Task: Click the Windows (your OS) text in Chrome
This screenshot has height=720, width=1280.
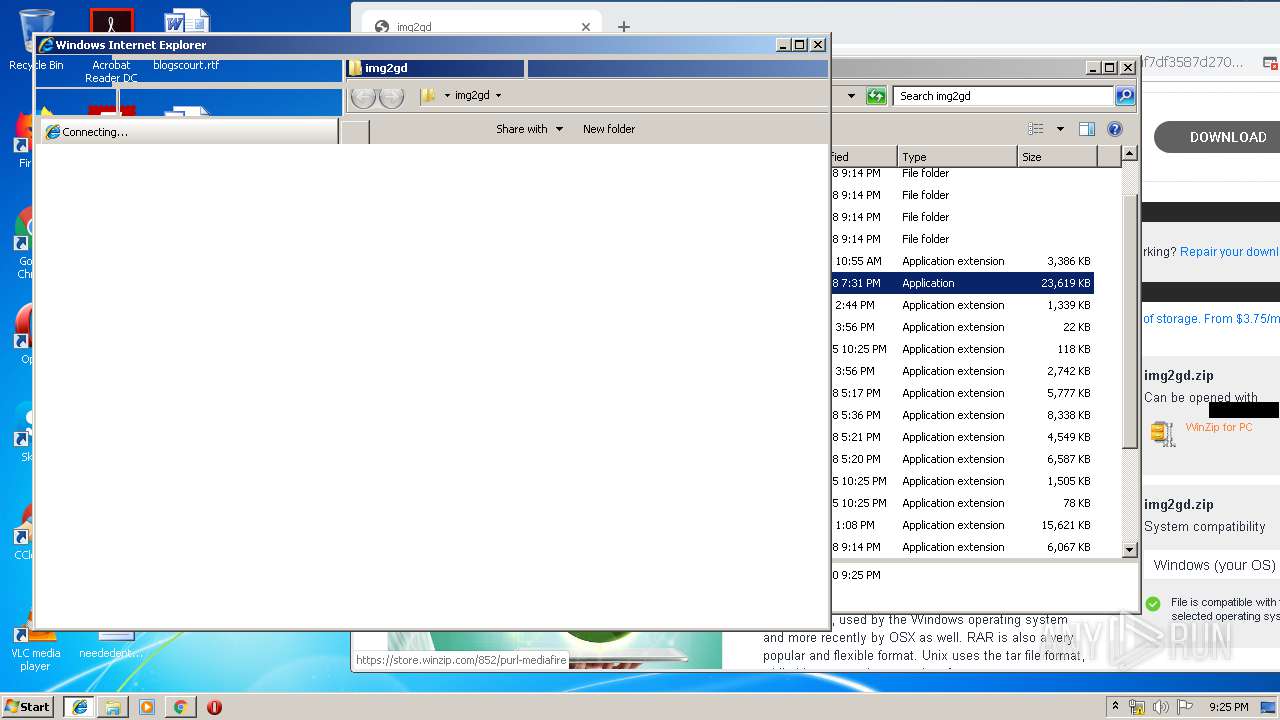Action: pyautogui.click(x=1214, y=565)
